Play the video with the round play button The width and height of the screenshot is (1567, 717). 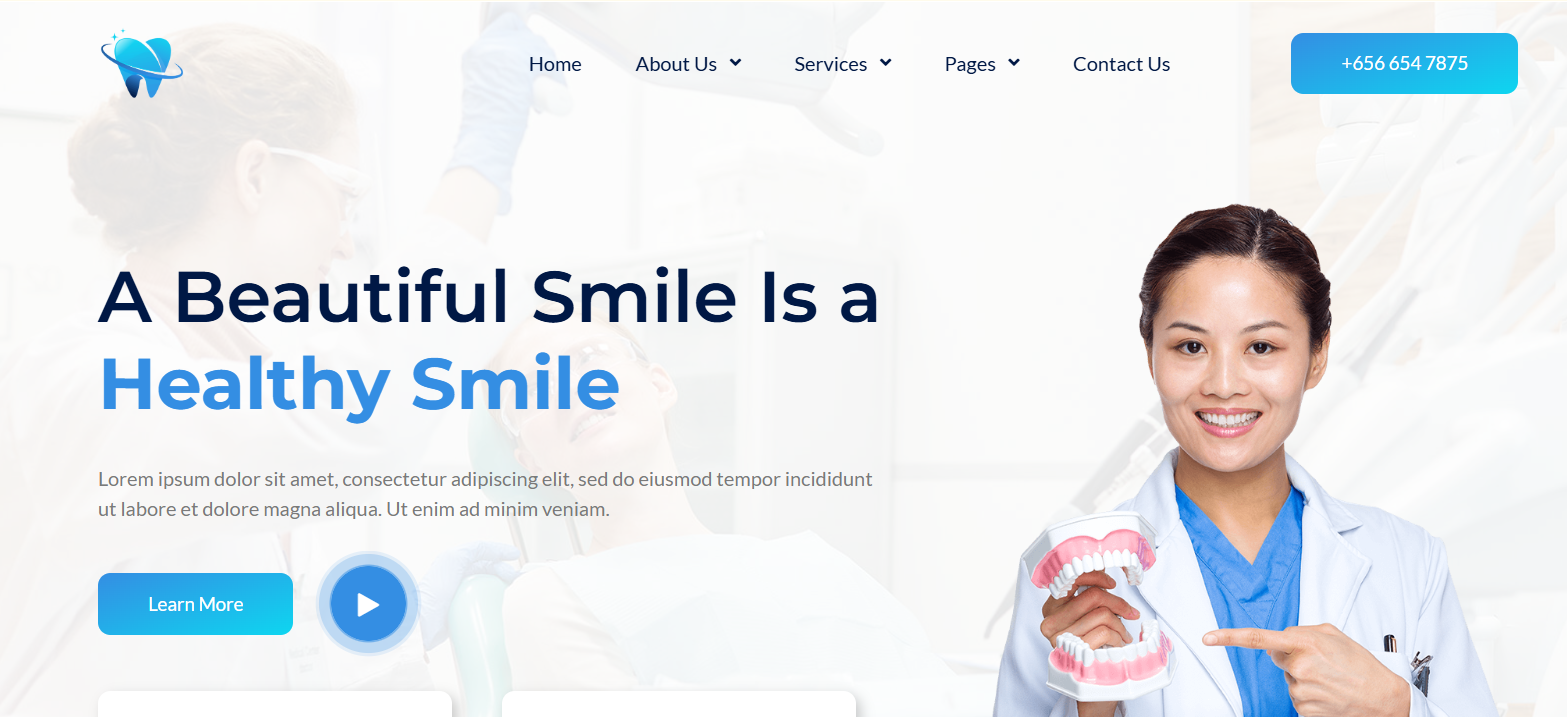click(x=368, y=604)
